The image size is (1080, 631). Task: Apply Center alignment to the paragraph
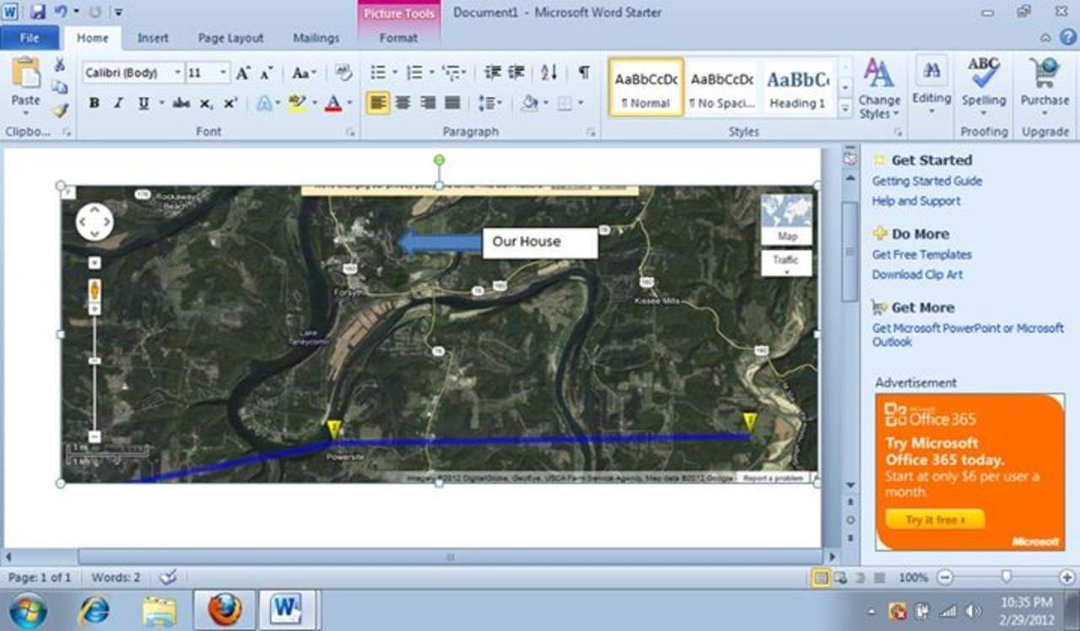tap(402, 103)
